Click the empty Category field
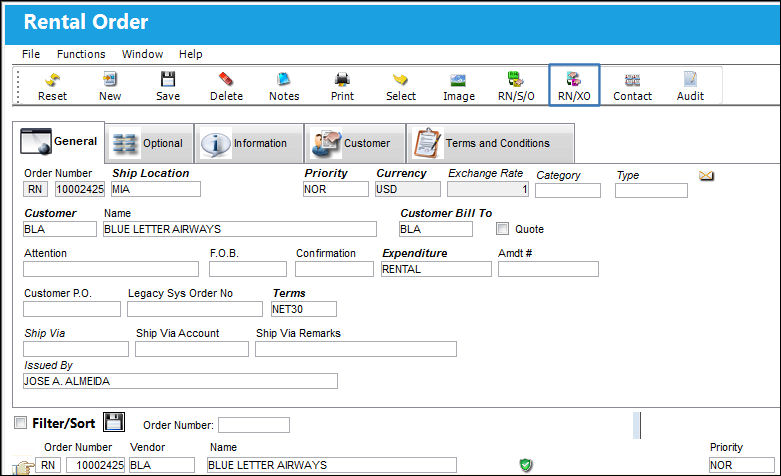The height and width of the screenshot is (476, 781). coord(568,190)
